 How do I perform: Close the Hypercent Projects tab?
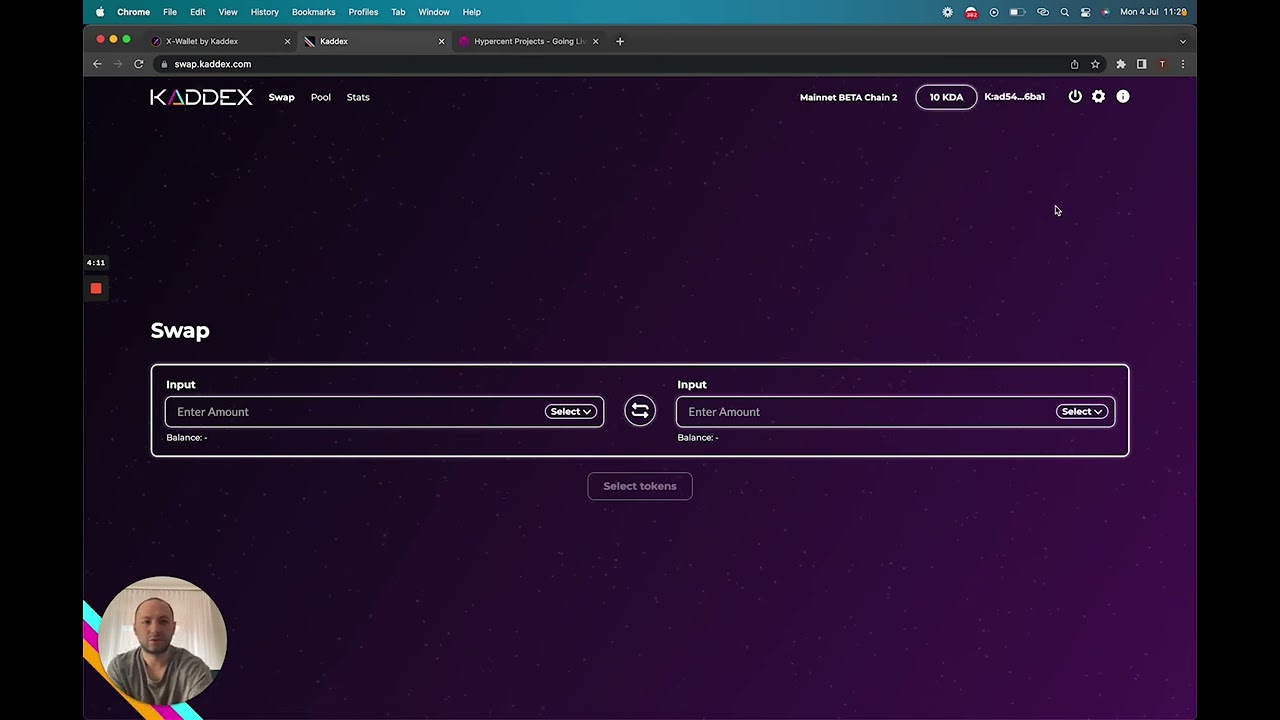point(596,41)
